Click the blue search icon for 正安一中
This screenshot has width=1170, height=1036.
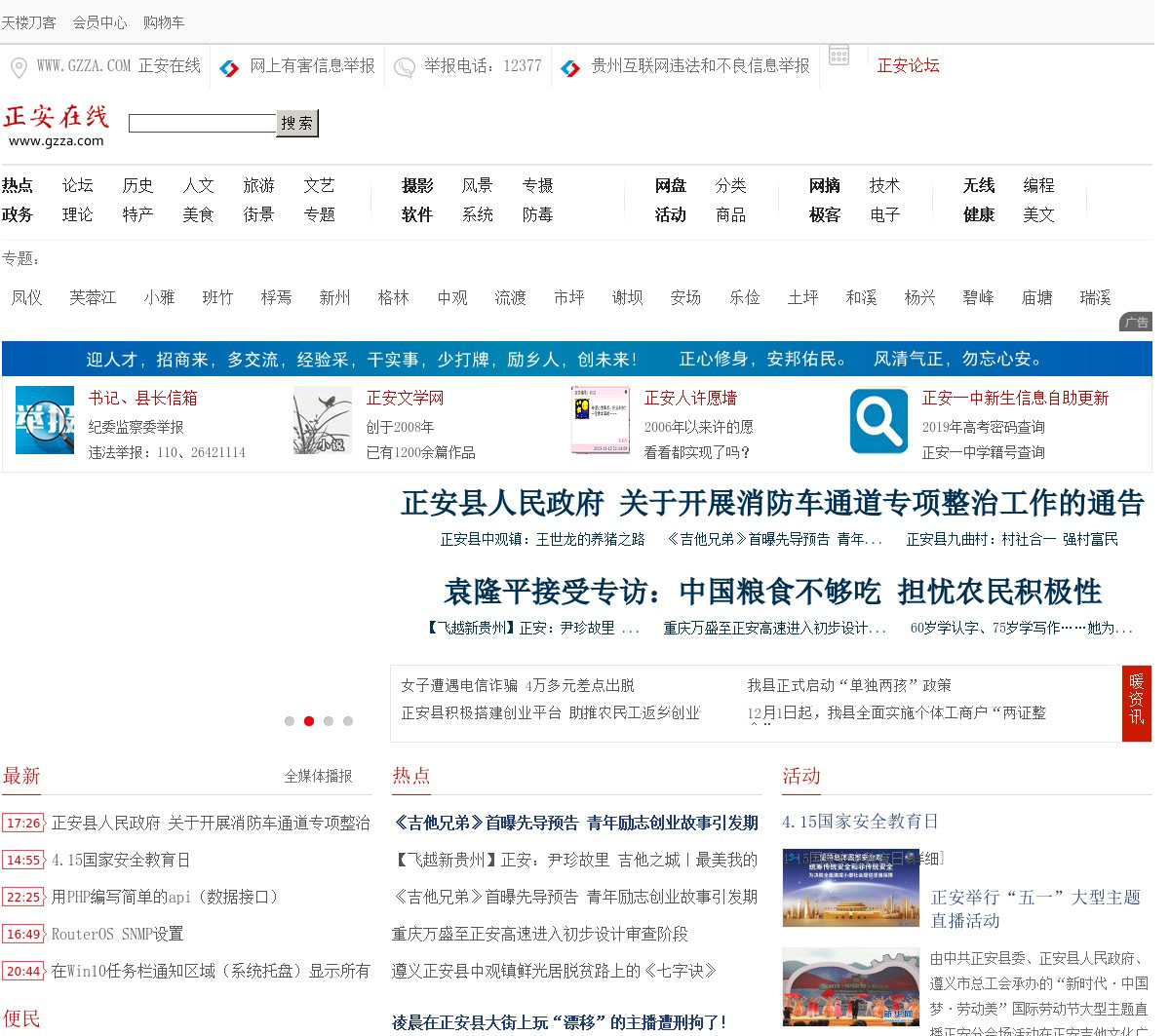click(878, 420)
